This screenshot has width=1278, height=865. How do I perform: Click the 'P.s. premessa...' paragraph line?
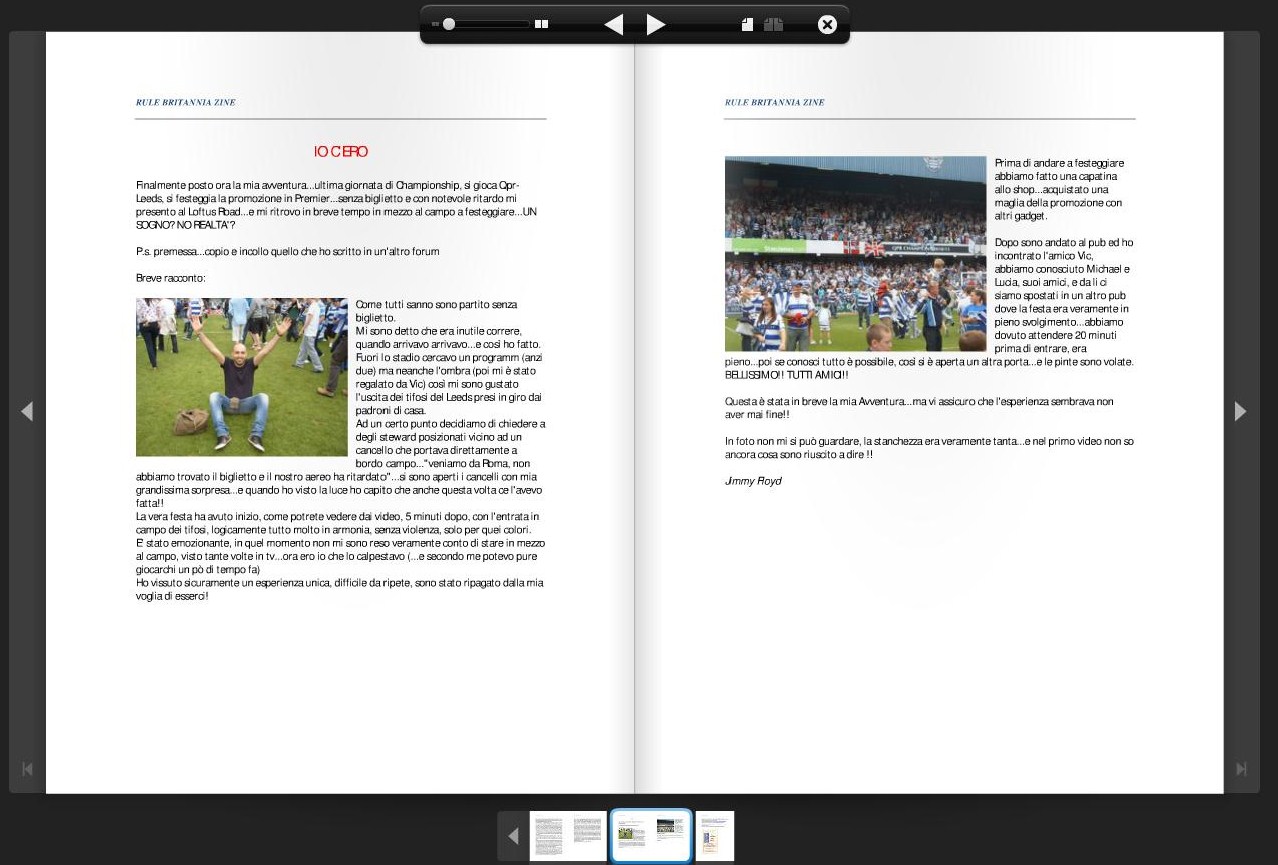(288, 252)
